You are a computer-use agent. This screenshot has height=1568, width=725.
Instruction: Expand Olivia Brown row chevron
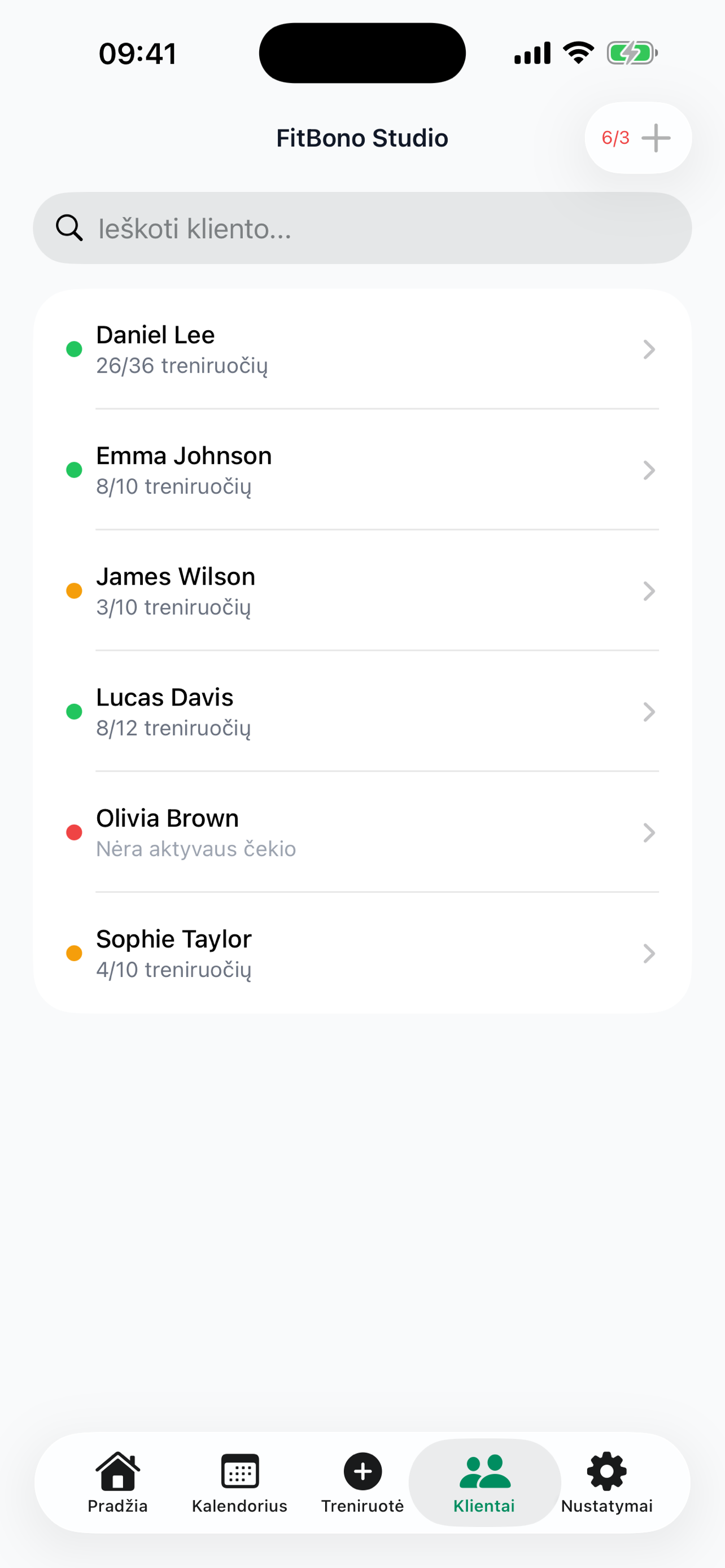tap(649, 833)
